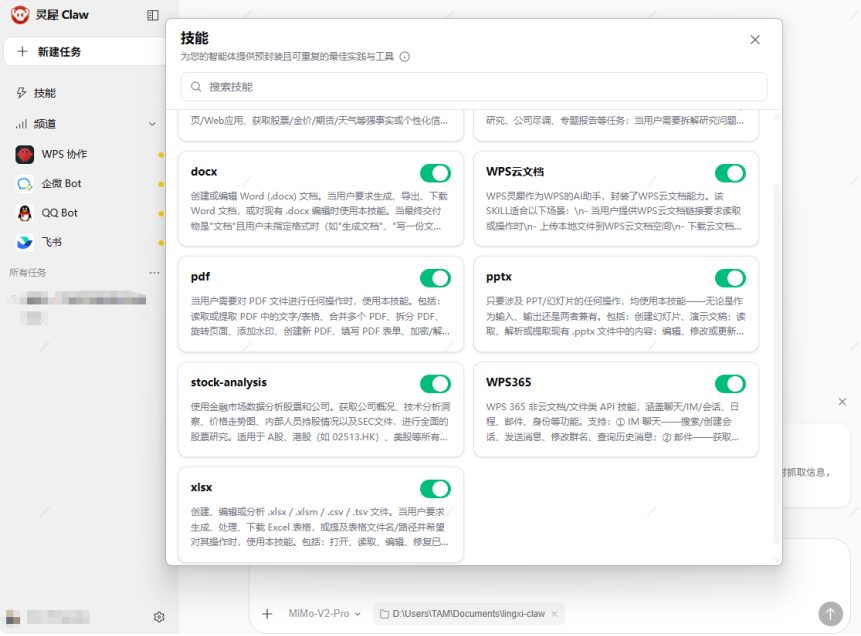
Task: Collapse the sidebar panel icon
Action: (153, 15)
